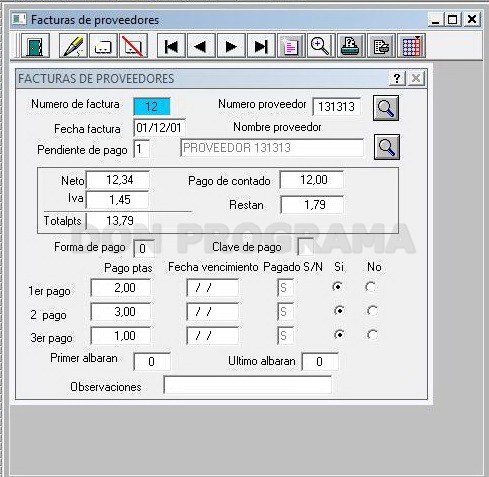Click the exit door icon in toolbar

click(35, 46)
